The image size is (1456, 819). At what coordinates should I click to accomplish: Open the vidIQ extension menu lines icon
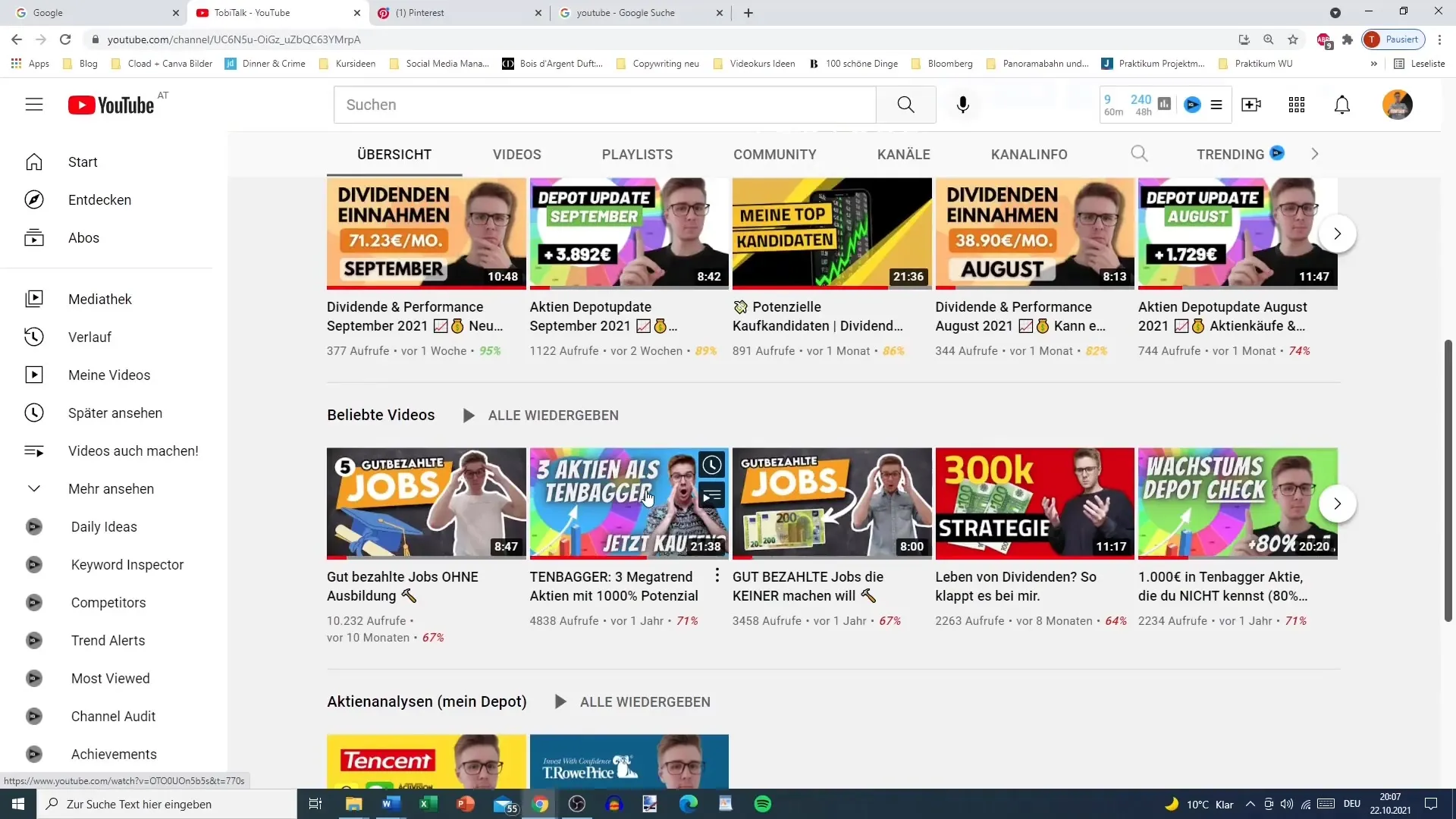tap(1216, 105)
